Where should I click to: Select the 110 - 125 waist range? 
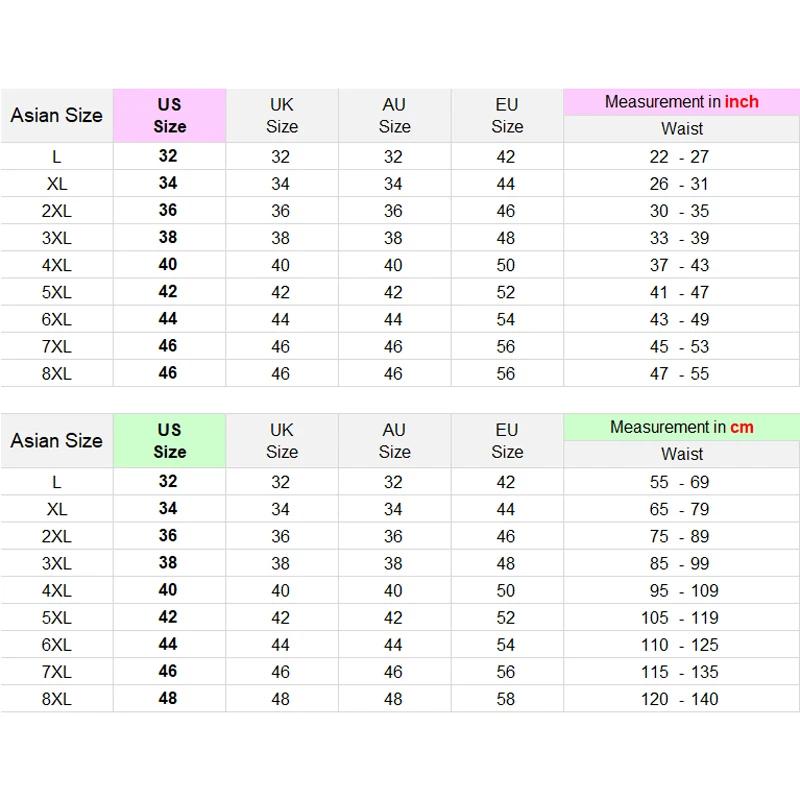coord(679,645)
